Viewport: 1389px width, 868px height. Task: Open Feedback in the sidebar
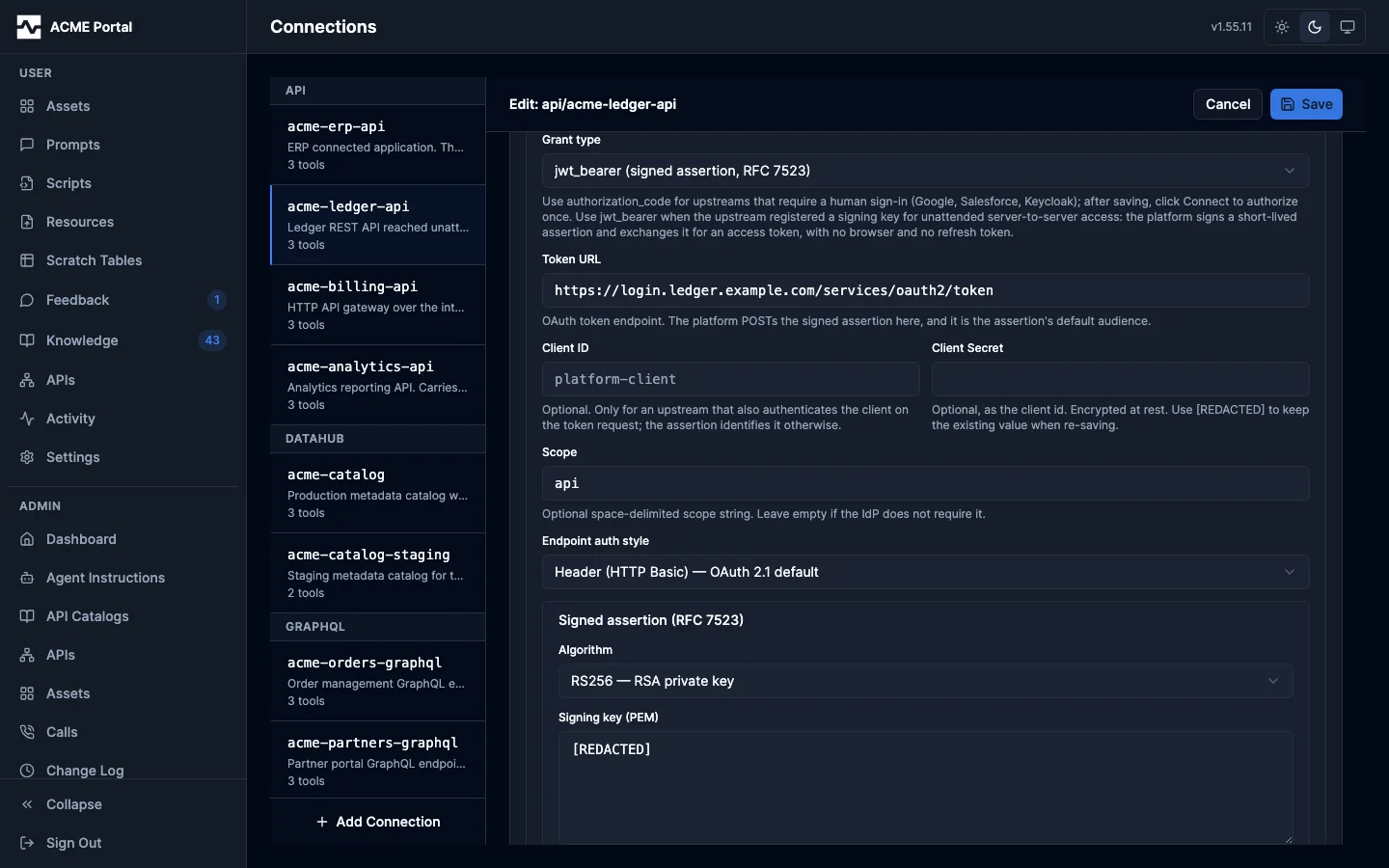pos(123,300)
